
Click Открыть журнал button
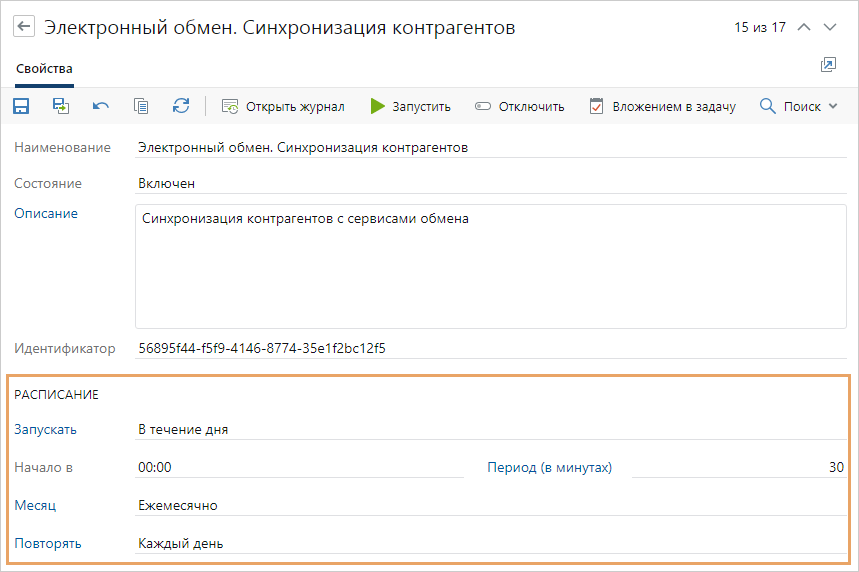[x=283, y=106]
